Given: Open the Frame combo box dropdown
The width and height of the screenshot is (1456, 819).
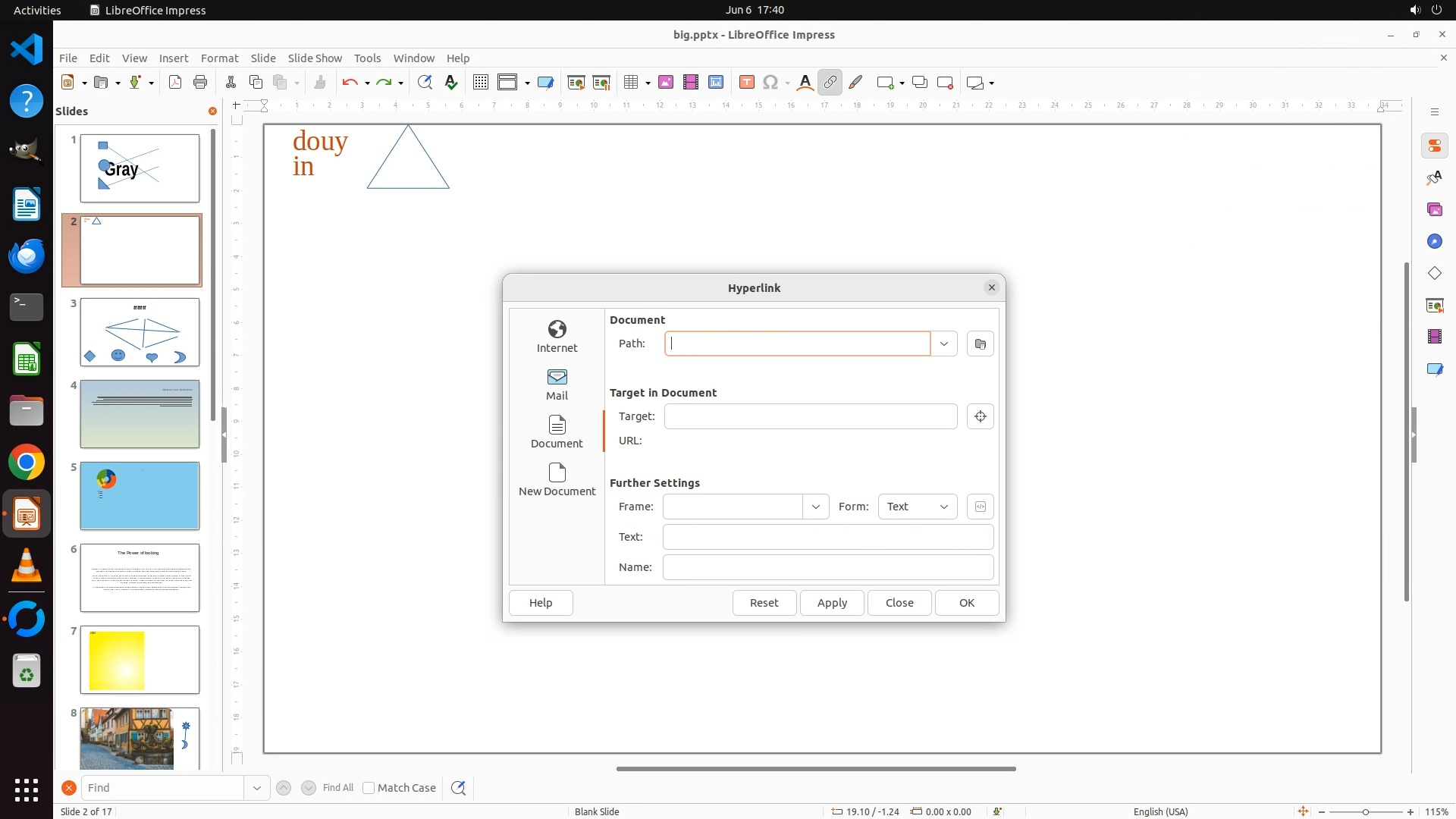Looking at the screenshot, I should [815, 507].
